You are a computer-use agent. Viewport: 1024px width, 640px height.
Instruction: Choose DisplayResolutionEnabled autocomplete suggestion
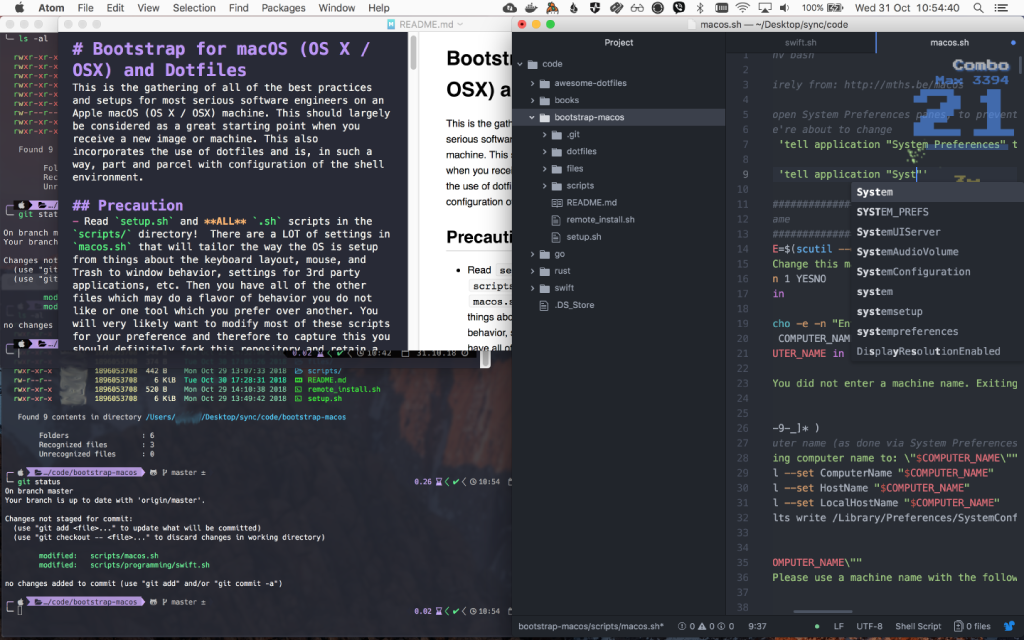937,351
